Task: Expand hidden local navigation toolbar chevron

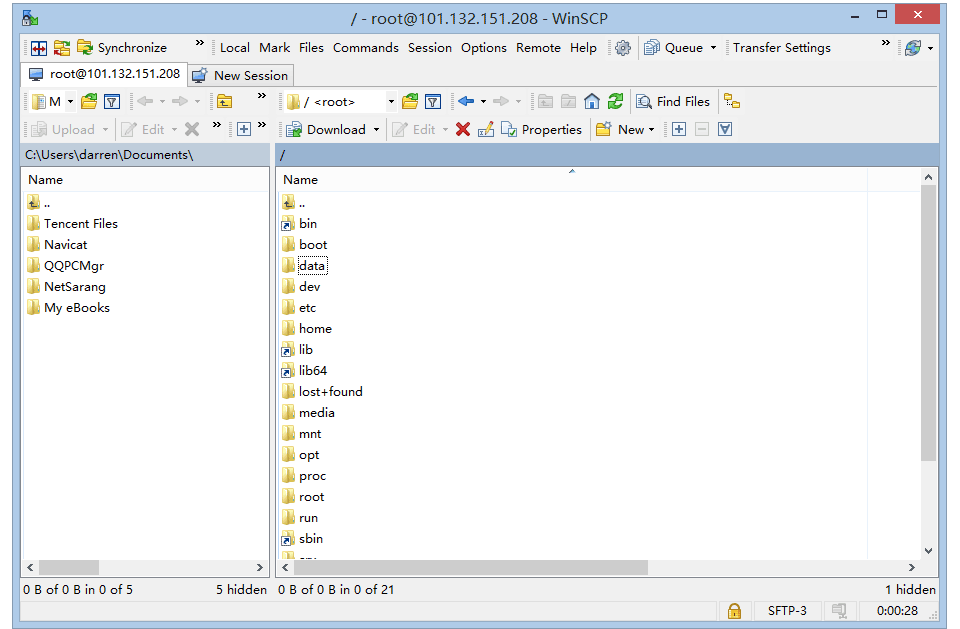Action: point(261,96)
